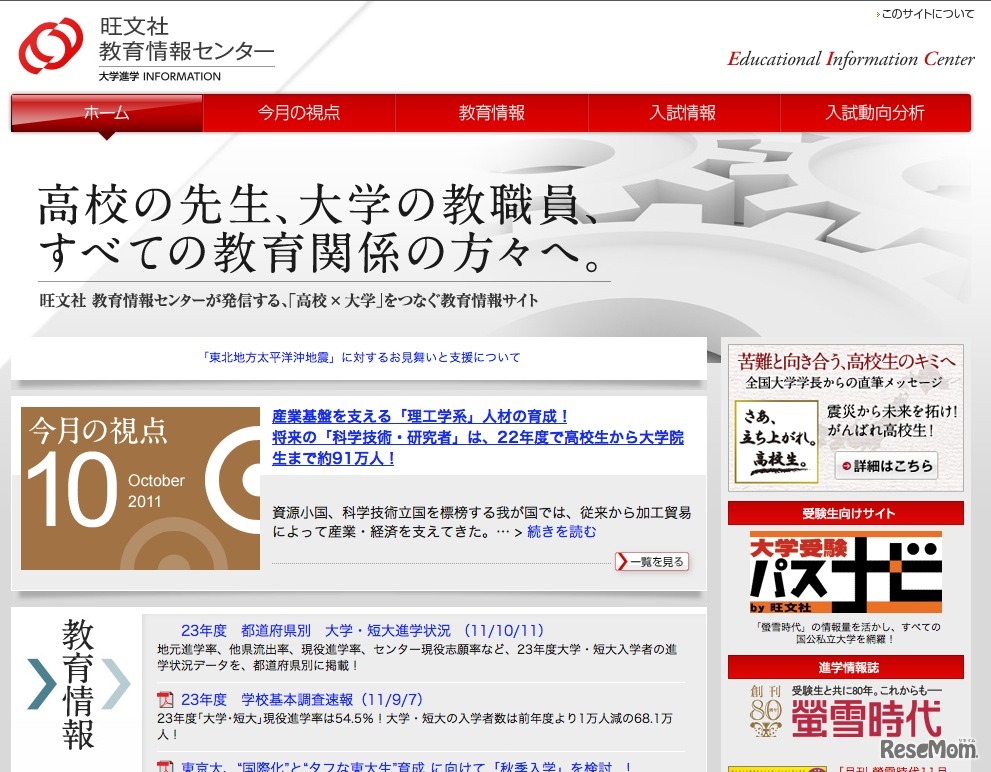This screenshot has width=991, height=772.
Task: Select ホーム in the navigation bar
Action: point(106,113)
